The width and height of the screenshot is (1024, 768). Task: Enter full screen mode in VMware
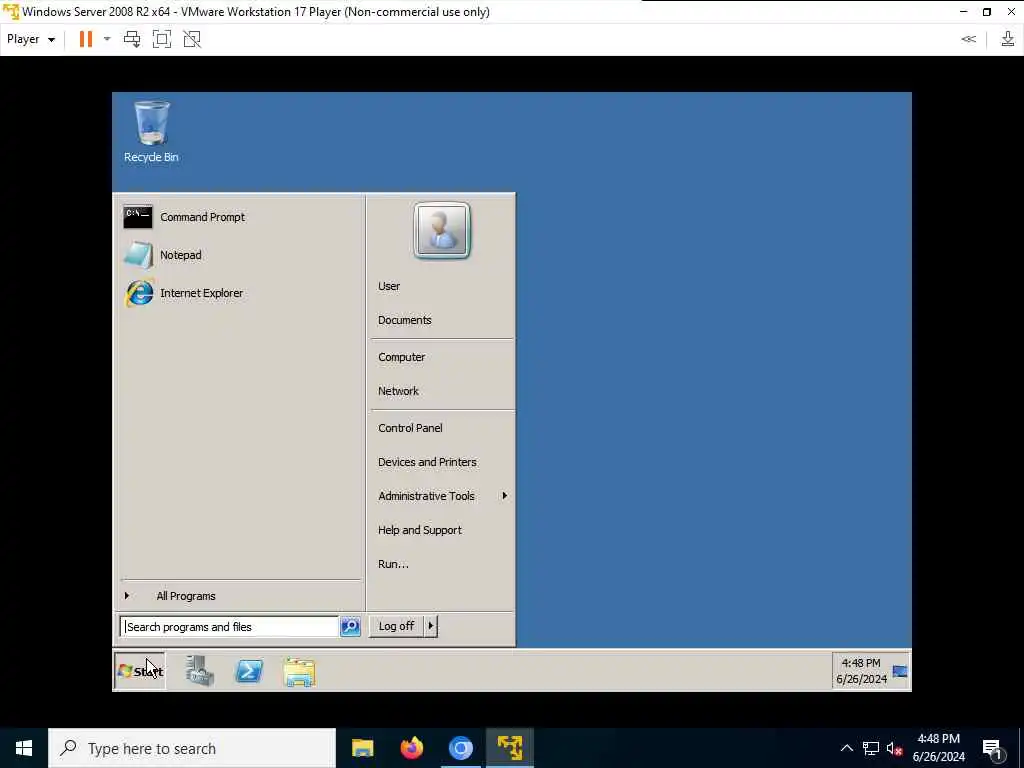coord(162,39)
